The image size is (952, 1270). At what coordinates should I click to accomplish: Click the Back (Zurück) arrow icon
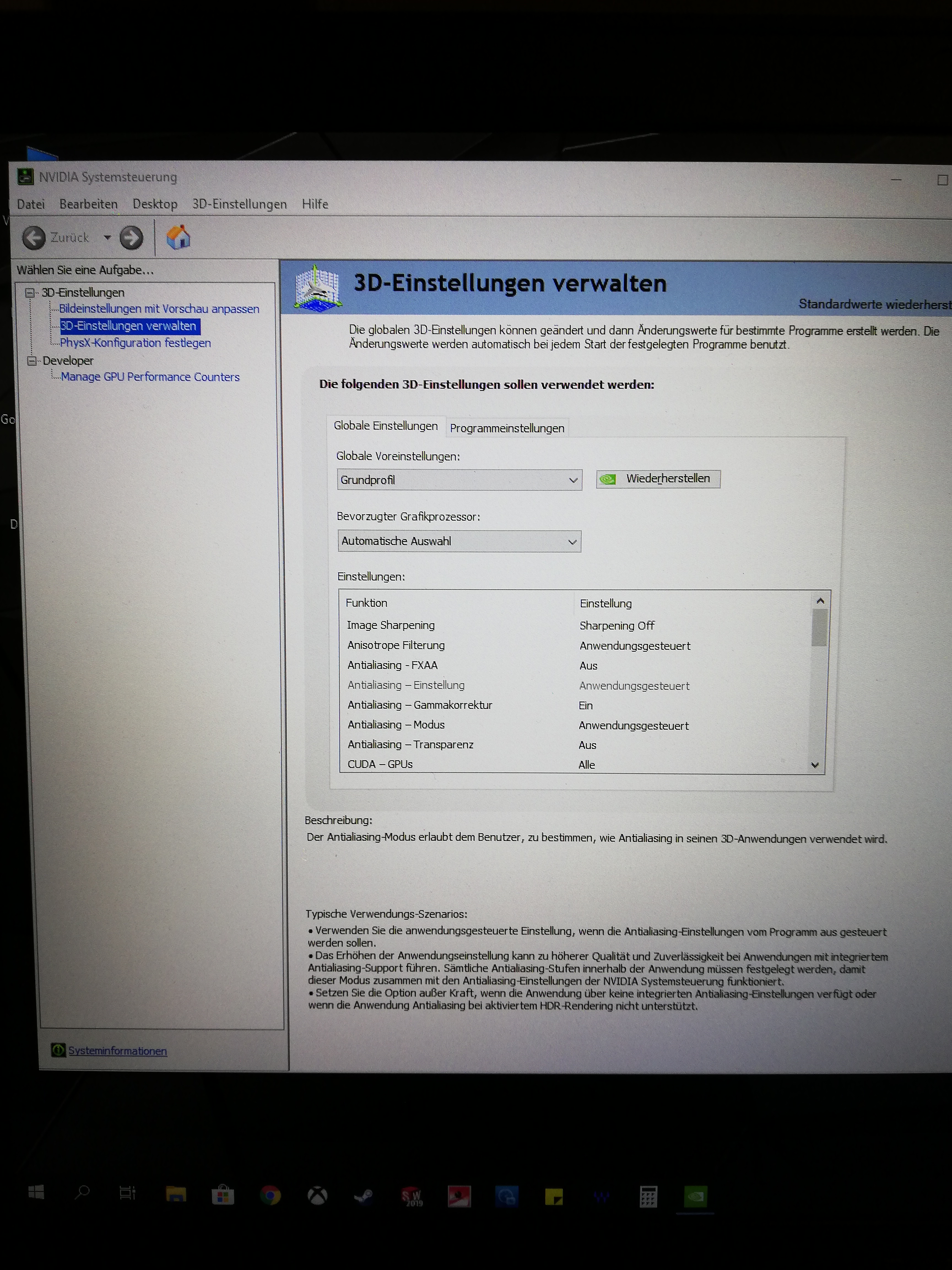[x=34, y=238]
